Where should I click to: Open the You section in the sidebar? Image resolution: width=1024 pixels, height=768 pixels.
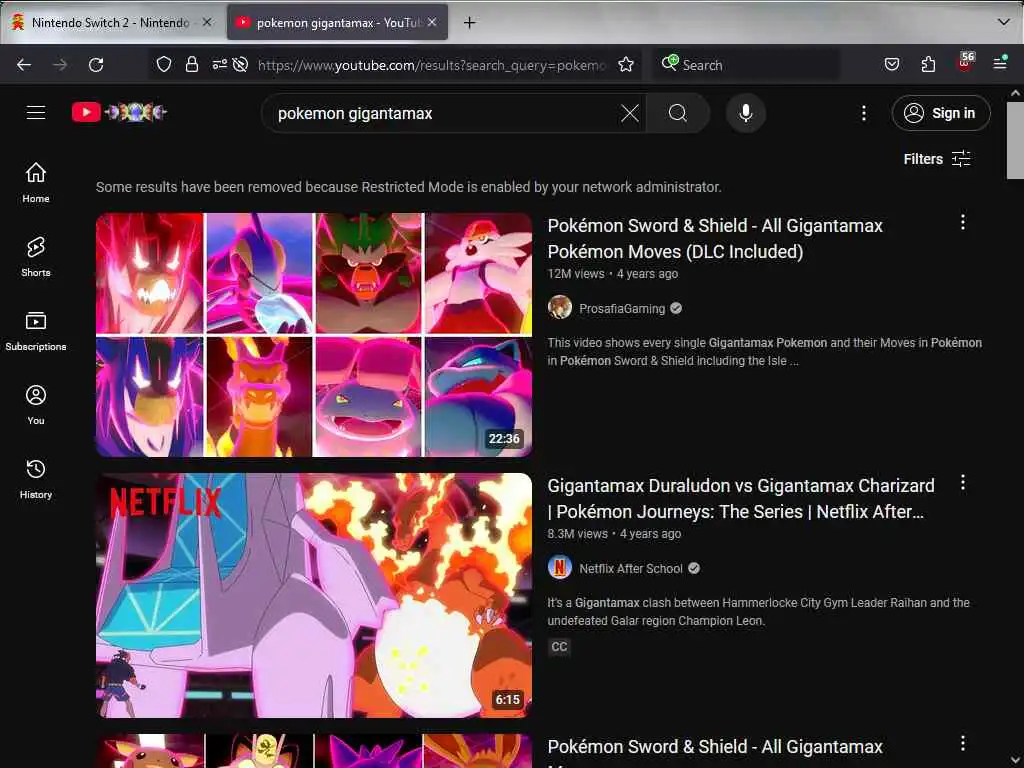[x=36, y=405]
